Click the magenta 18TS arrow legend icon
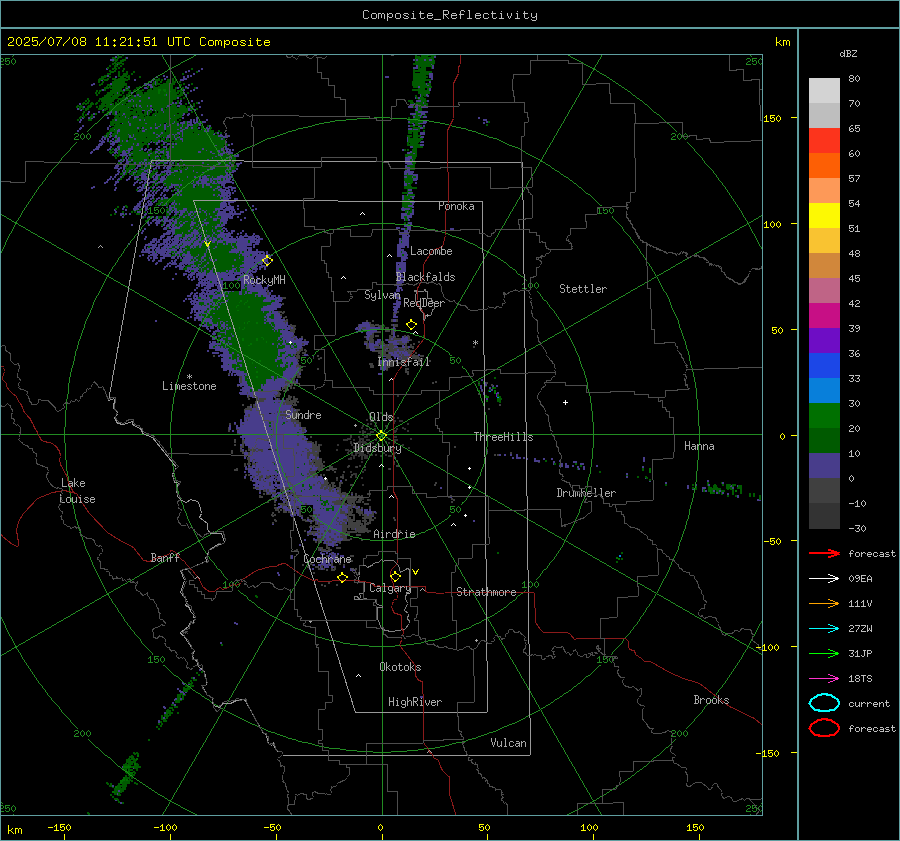The height and width of the screenshot is (841, 900). click(x=824, y=679)
